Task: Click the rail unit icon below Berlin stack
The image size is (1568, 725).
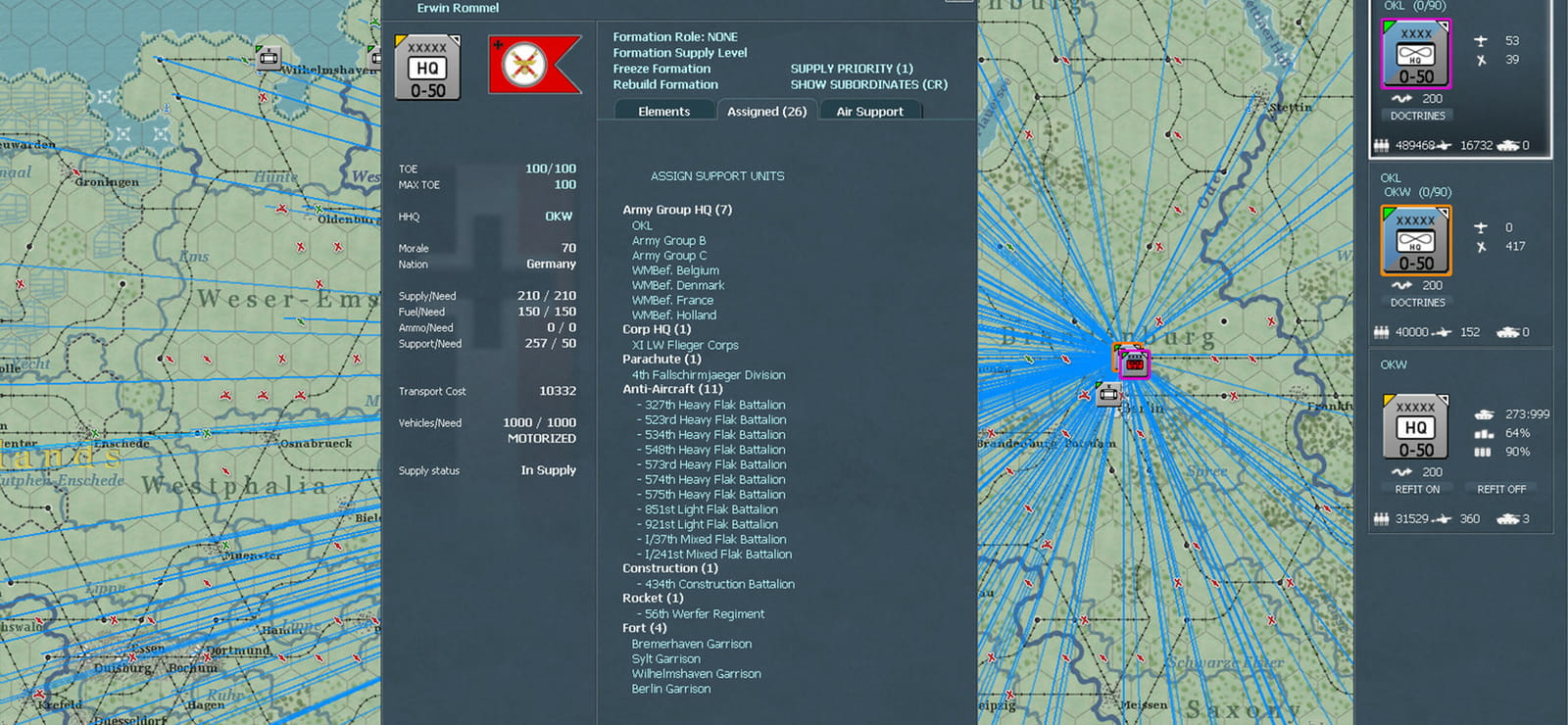Action: 1108,394
